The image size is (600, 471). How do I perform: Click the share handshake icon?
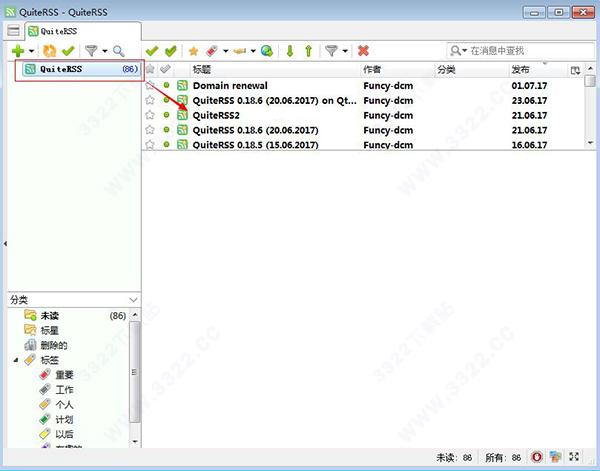240,51
